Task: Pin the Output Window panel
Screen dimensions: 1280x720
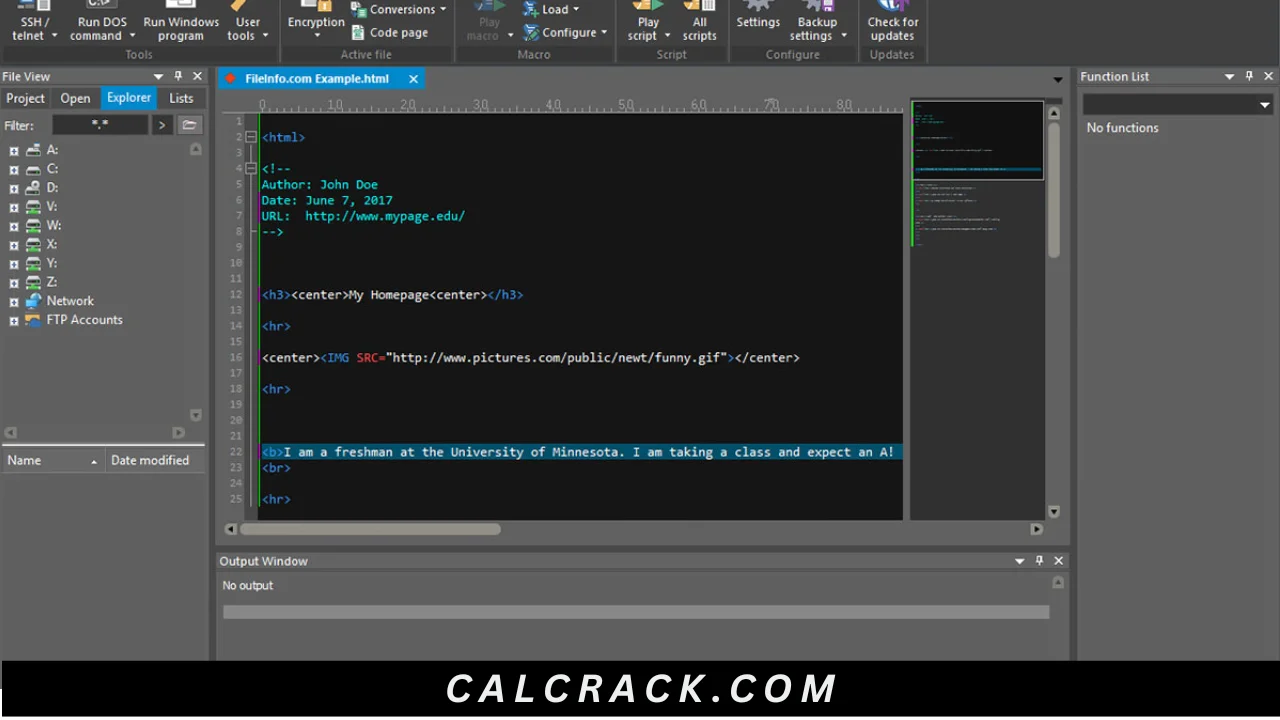Action: pos(1039,561)
